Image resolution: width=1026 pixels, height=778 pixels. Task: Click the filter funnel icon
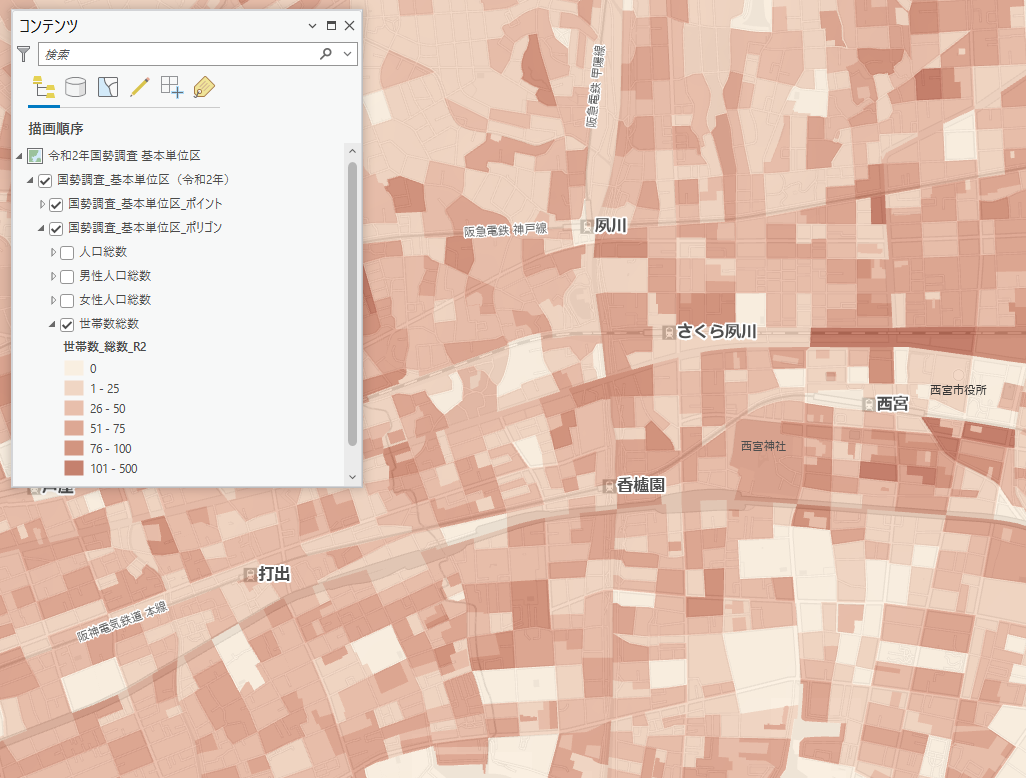coord(24,54)
